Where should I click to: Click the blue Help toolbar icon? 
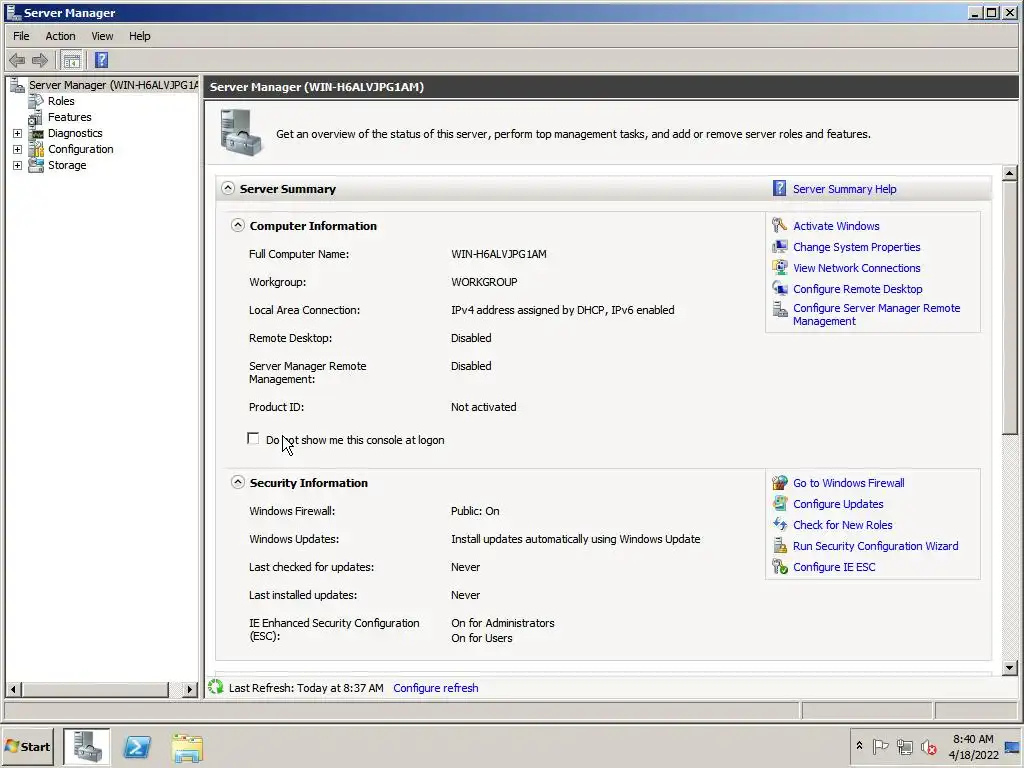click(x=101, y=60)
